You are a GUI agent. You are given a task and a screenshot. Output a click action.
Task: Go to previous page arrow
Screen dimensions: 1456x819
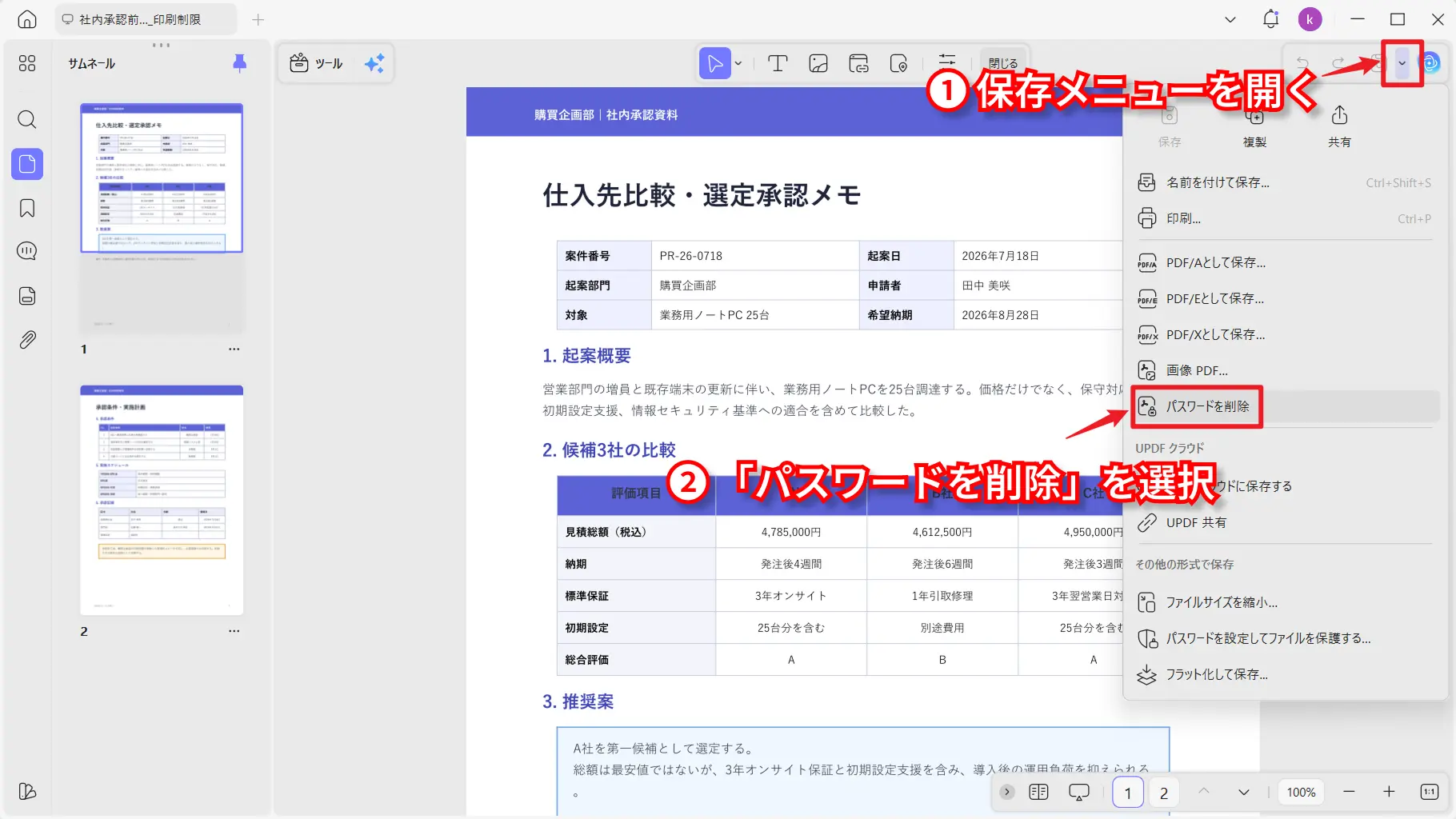click(x=1203, y=792)
